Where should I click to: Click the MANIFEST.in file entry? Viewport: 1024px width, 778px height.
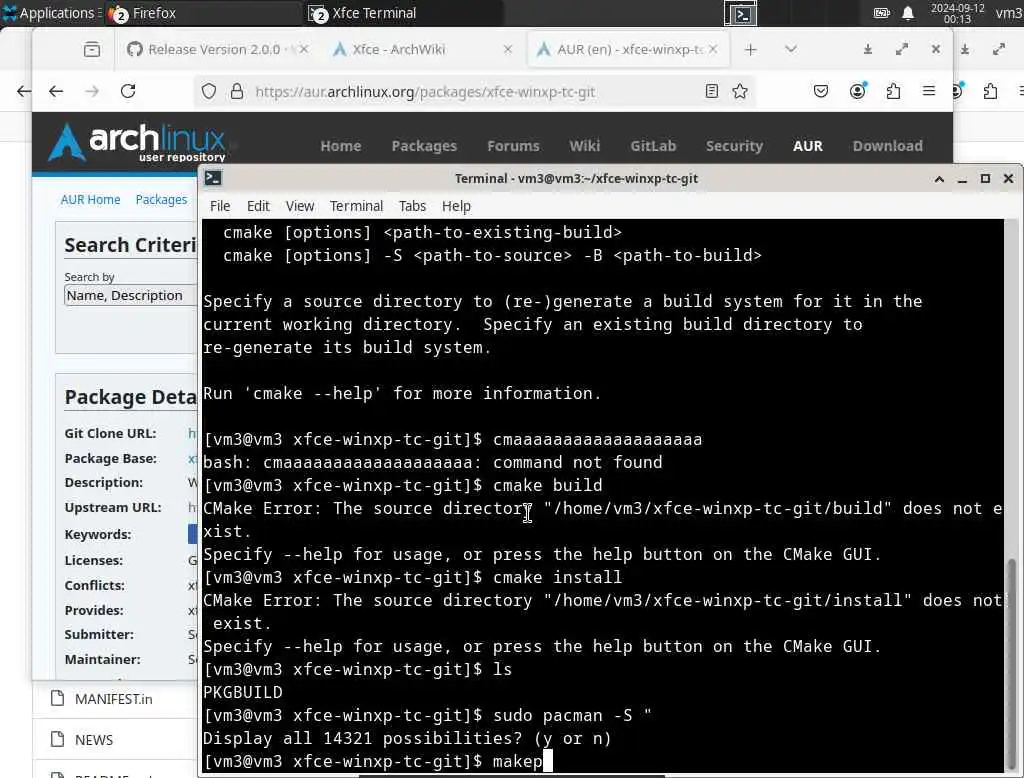click(x=113, y=699)
